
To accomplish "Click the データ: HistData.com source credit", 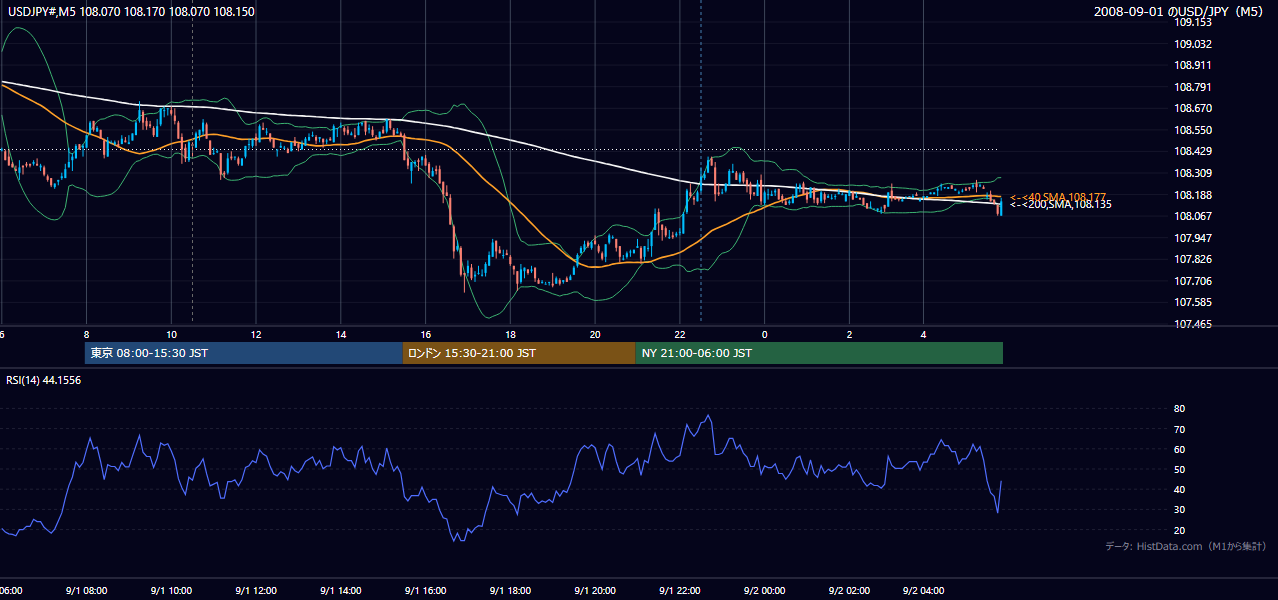I will 1185,546.
